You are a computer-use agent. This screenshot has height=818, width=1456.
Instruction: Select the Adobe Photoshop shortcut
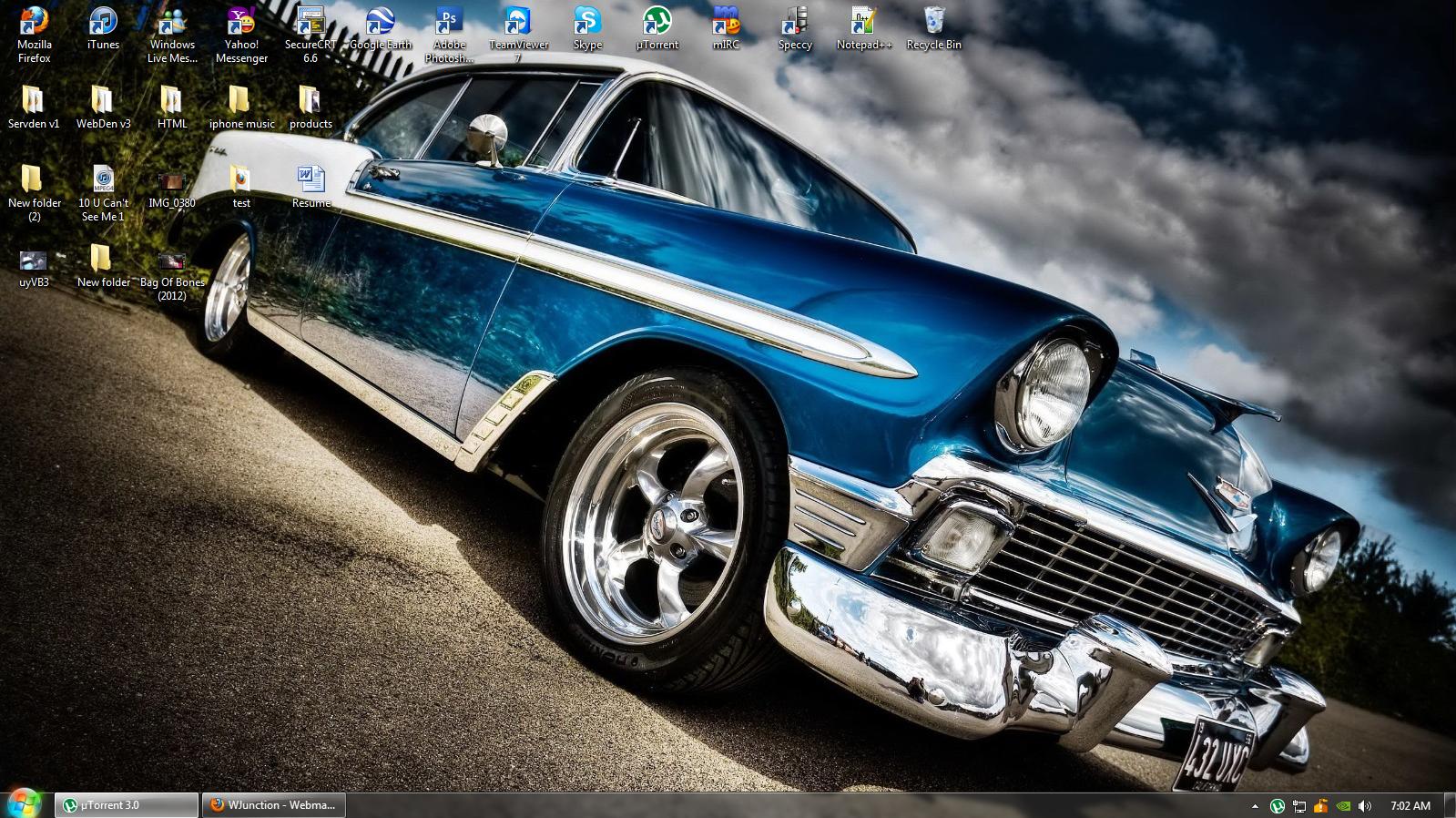point(449,35)
